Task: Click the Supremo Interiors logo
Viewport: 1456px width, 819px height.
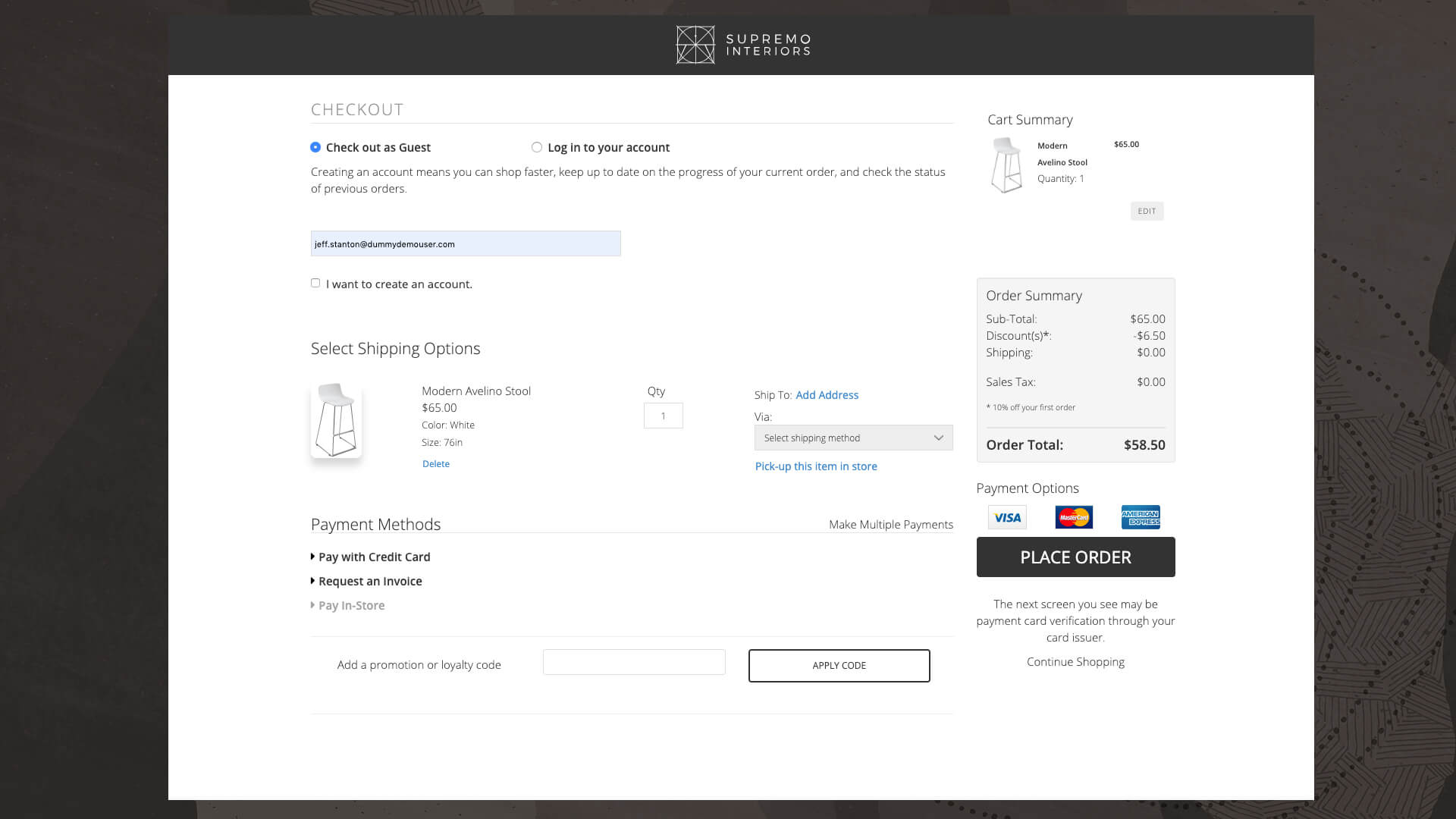Action: click(742, 45)
